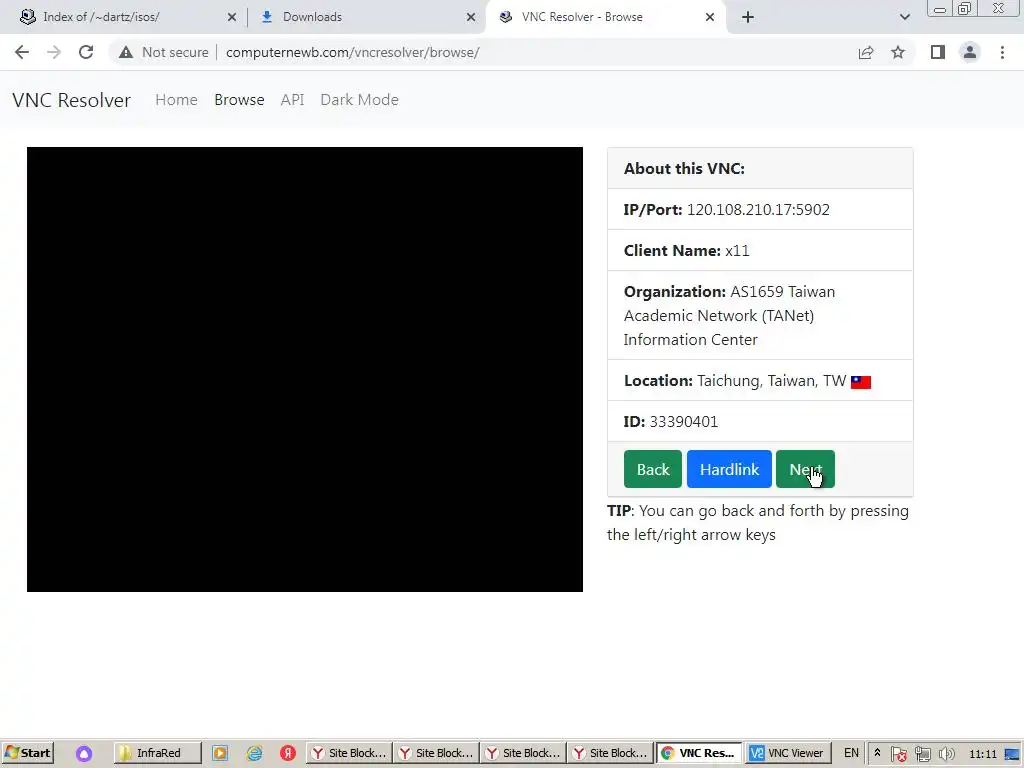Image resolution: width=1024 pixels, height=768 pixels.
Task: Restore down the browser window
Action: [965, 8]
